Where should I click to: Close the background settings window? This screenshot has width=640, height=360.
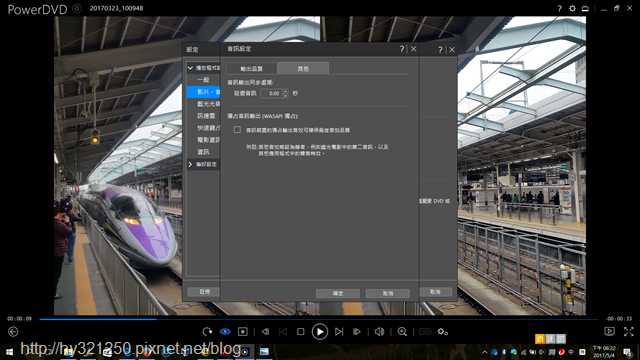click(452, 50)
